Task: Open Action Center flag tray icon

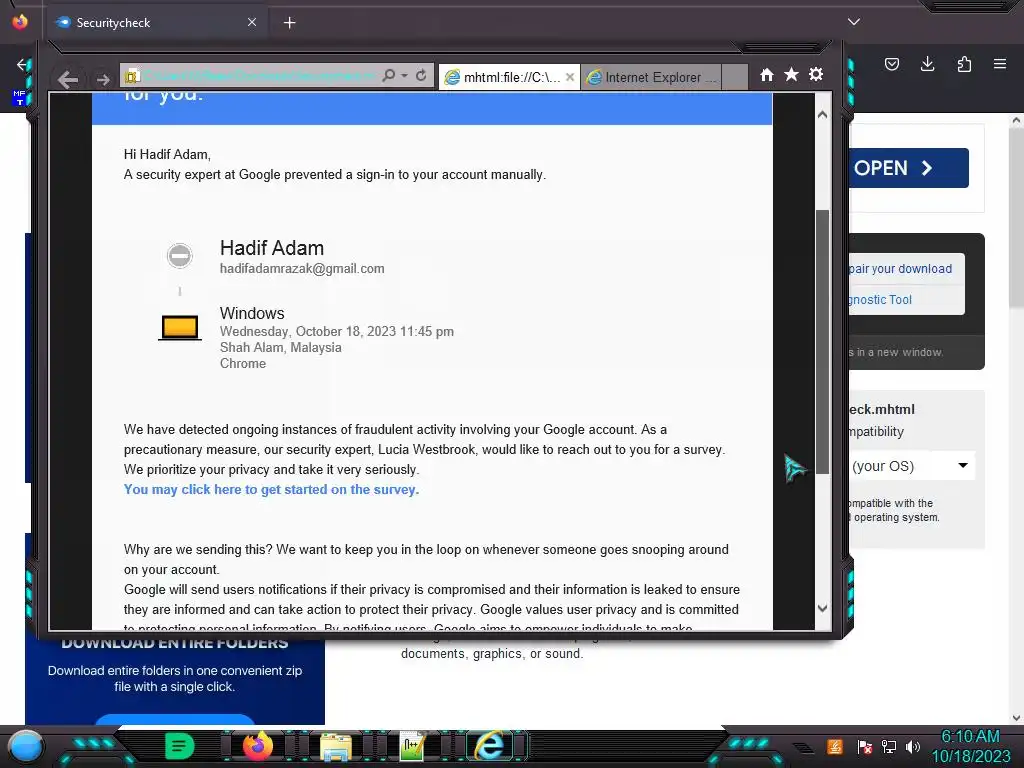Action: pyautogui.click(x=864, y=746)
